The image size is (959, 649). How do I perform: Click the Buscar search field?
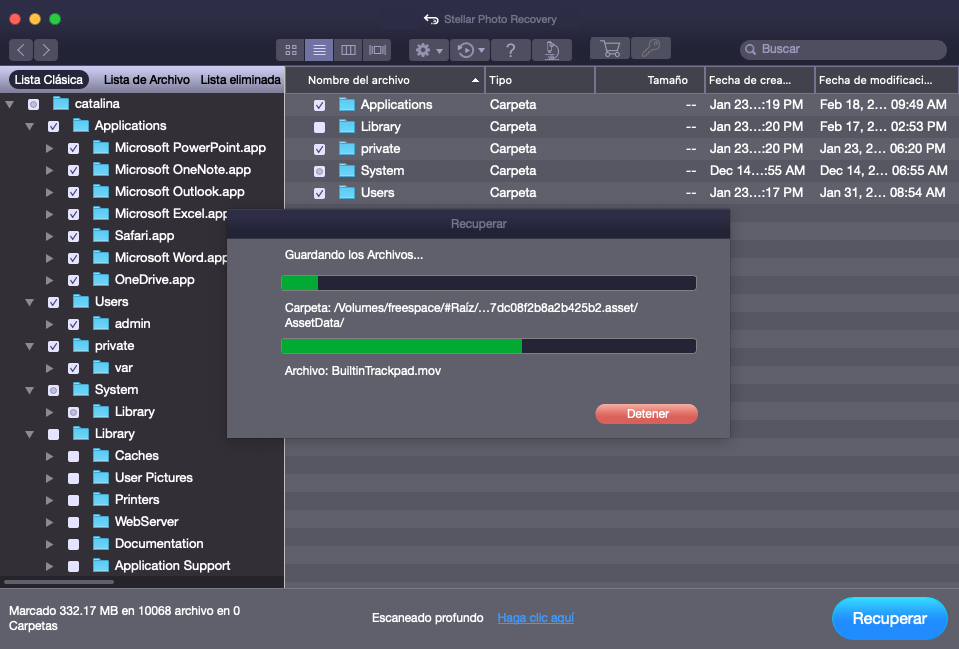tap(843, 50)
